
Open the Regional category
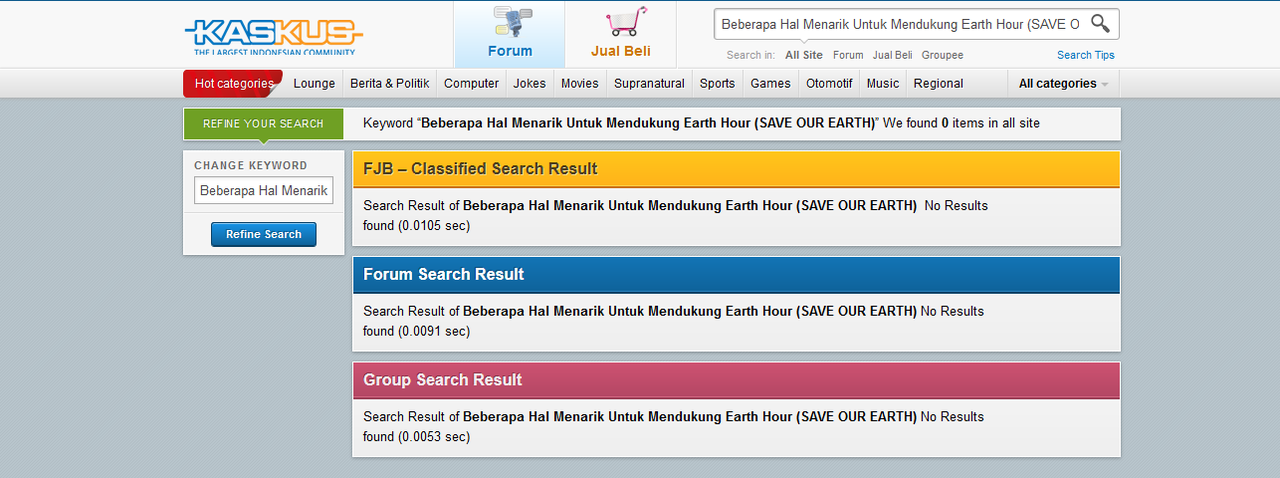(938, 84)
